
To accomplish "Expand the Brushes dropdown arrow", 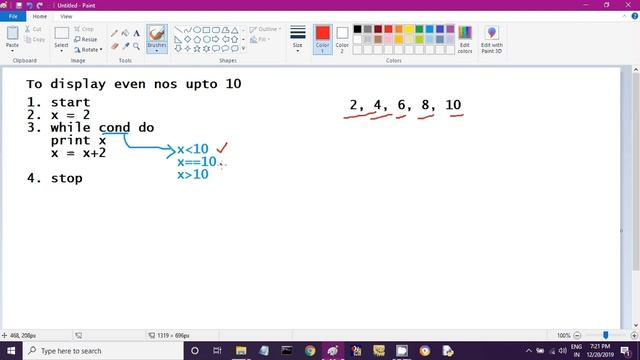I will tap(157, 51).
